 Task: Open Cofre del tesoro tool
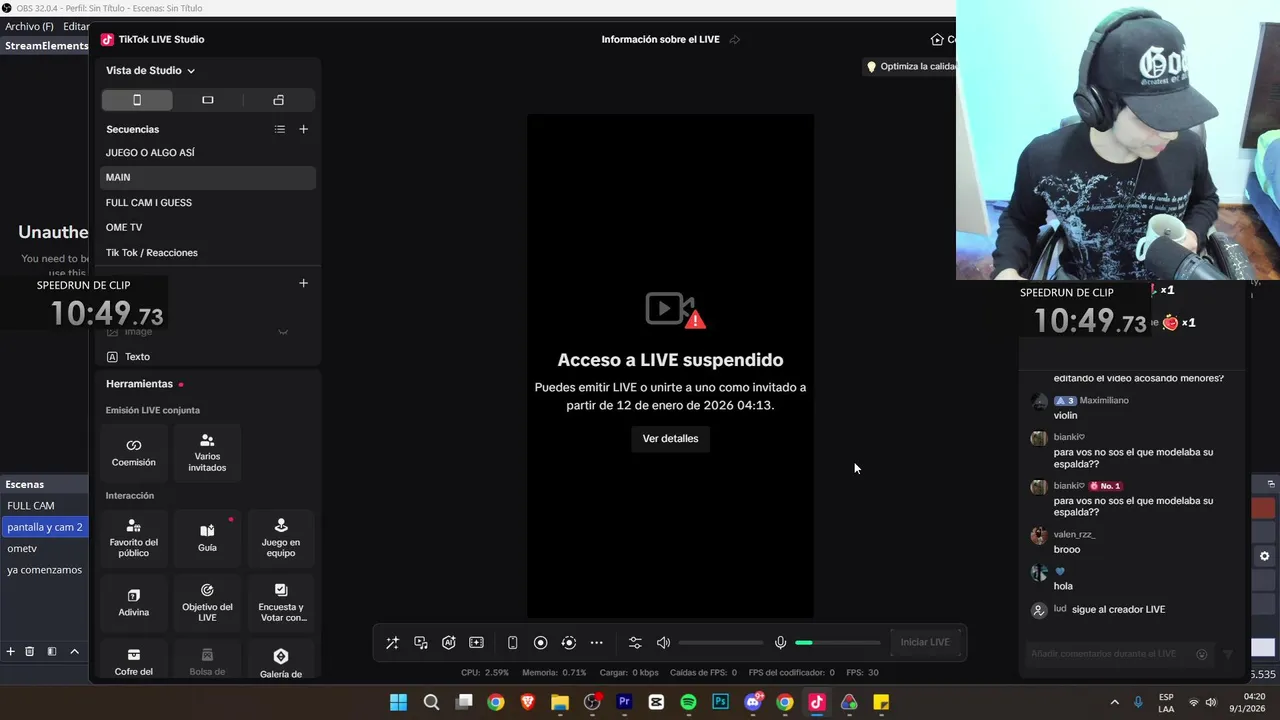(x=134, y=660)
